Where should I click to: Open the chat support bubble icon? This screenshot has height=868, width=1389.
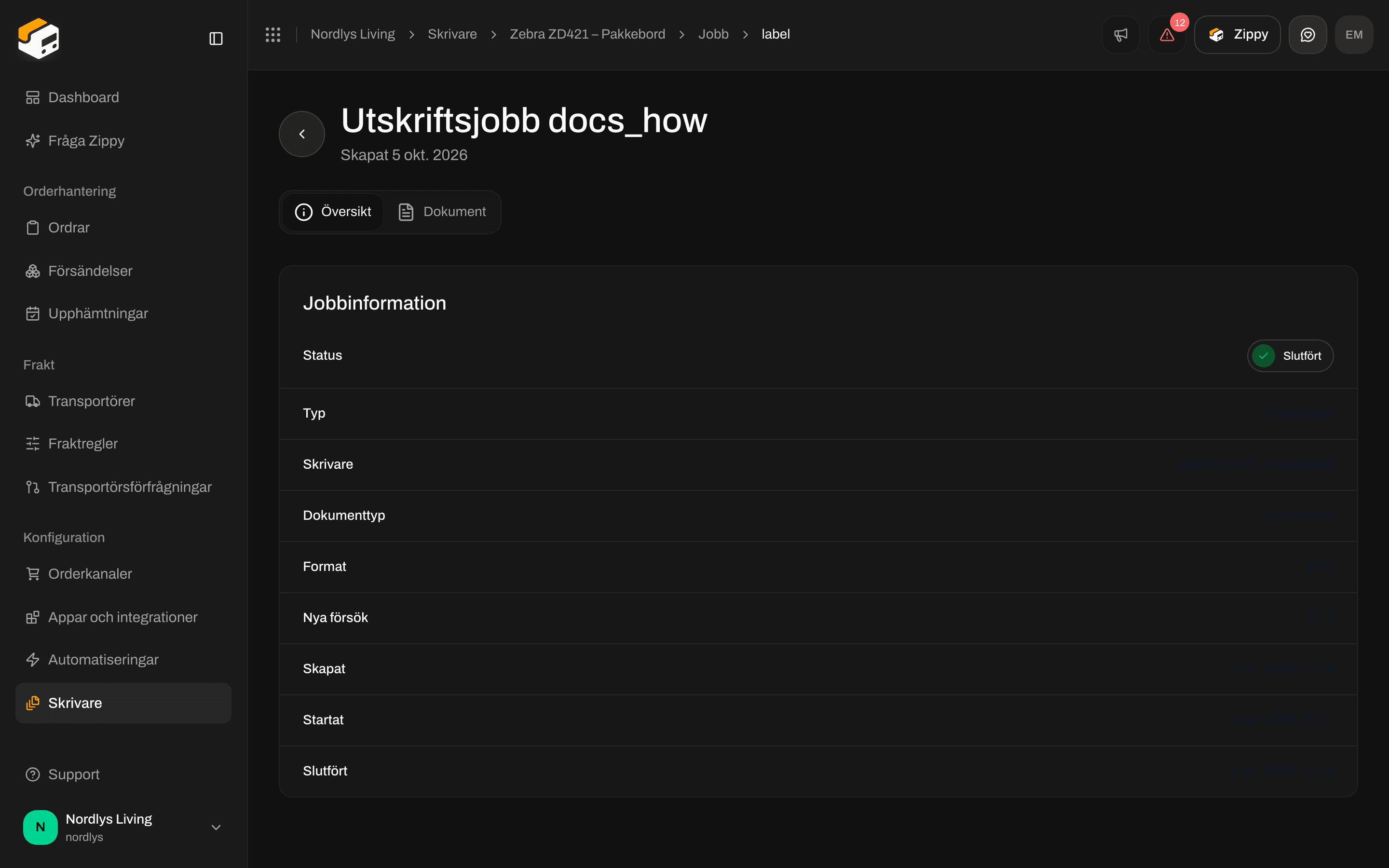point(1307,34)
